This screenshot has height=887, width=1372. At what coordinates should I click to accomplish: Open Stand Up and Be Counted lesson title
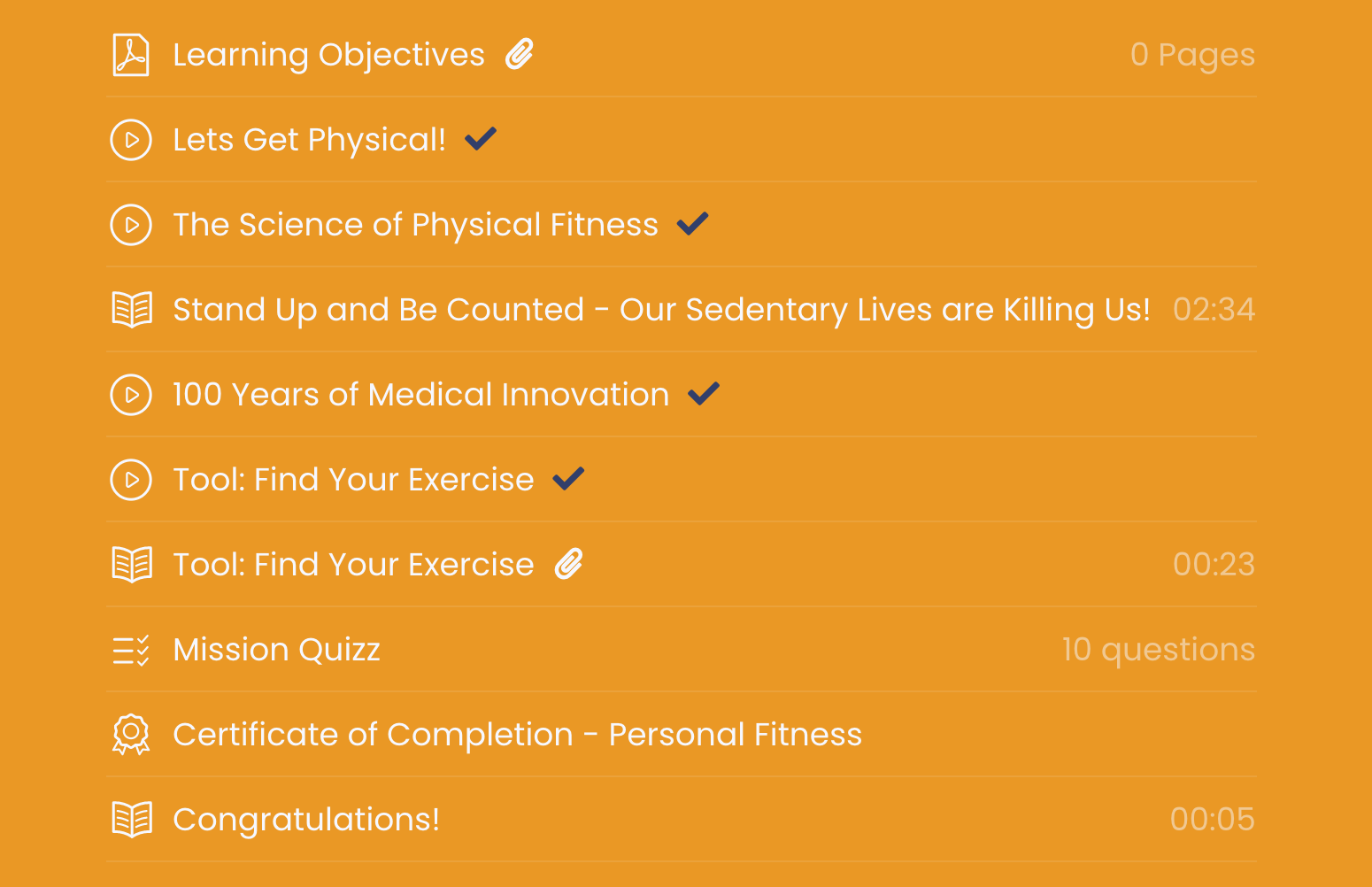click(x=661, y=310)
